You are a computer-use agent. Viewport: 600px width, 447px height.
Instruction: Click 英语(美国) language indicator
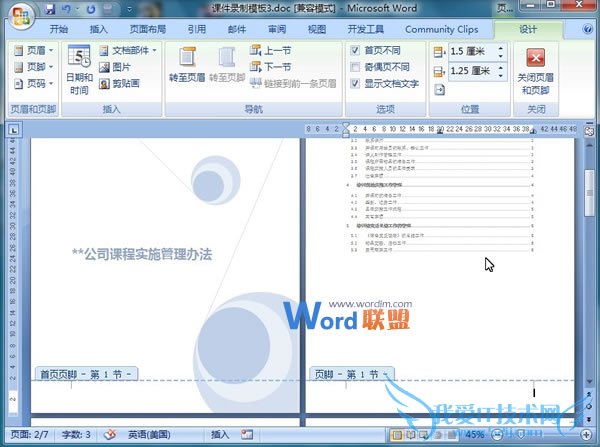coord(149,435)
